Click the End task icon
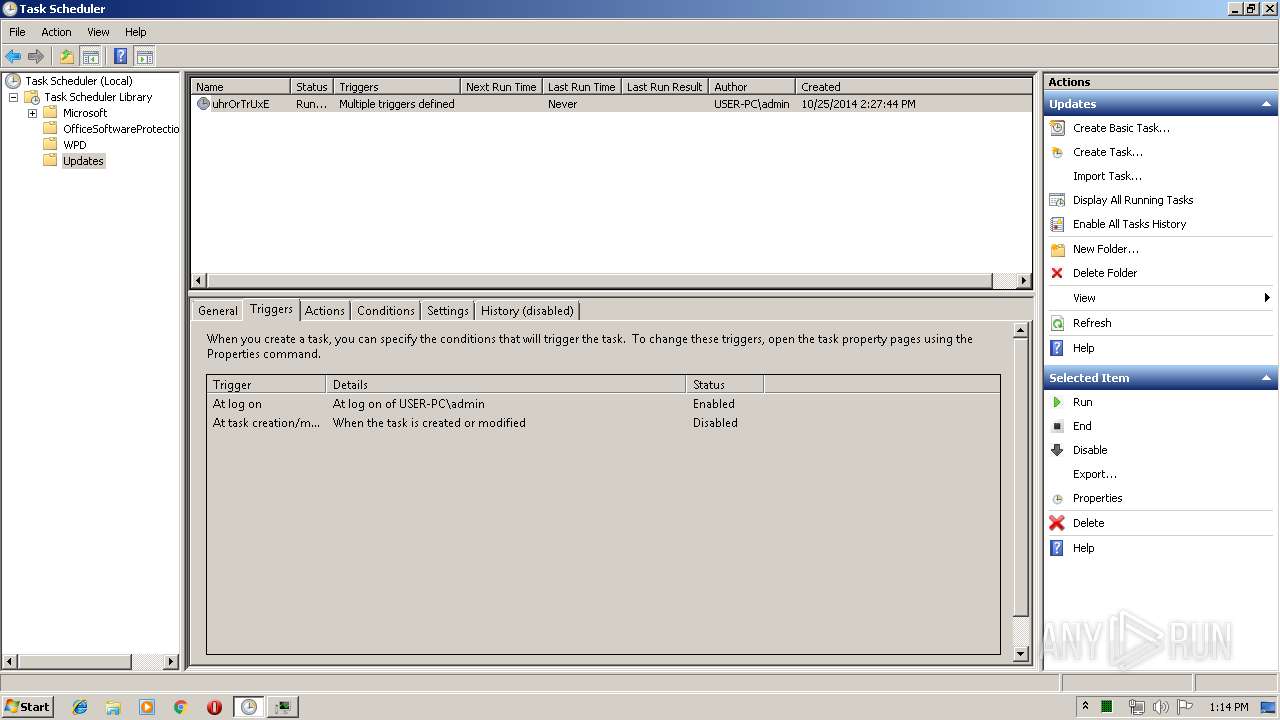1280x720 pixels. [x=1057, y=426]
